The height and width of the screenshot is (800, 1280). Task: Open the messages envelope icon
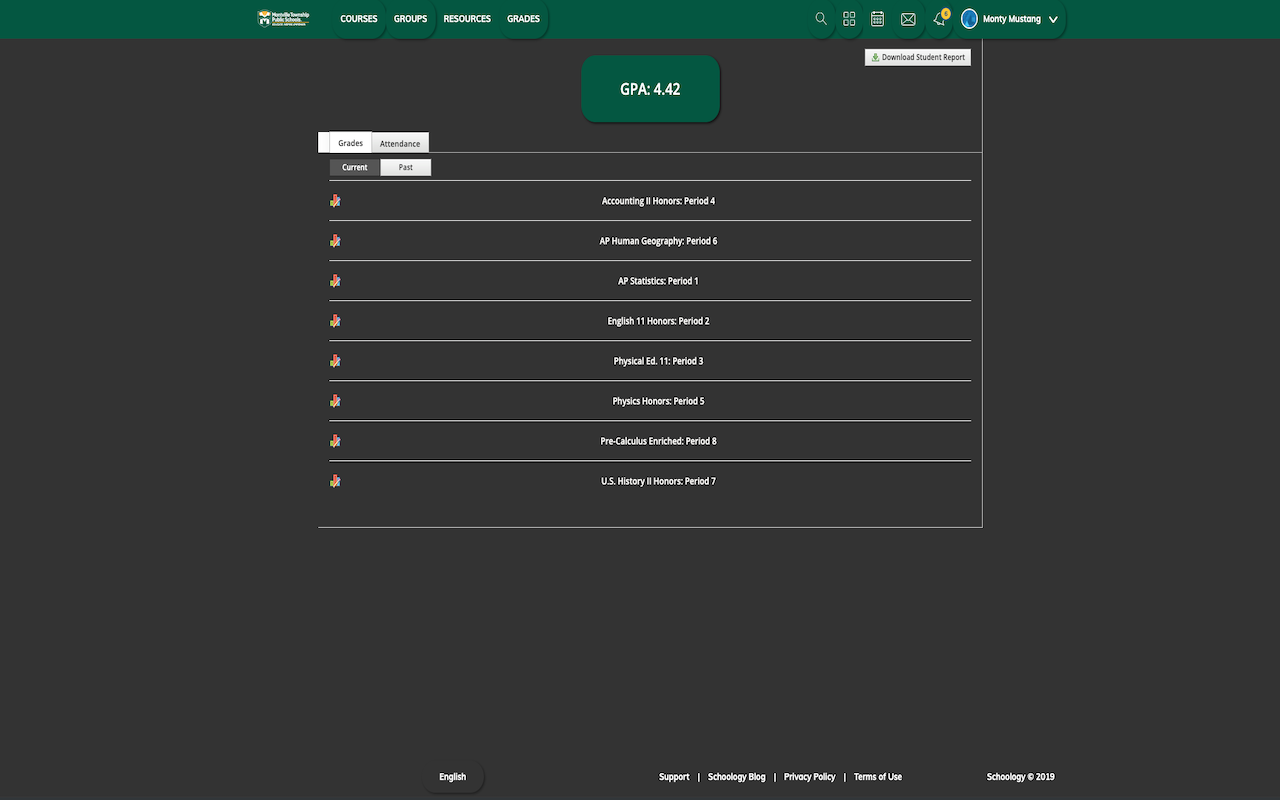(x=908, y=19)
